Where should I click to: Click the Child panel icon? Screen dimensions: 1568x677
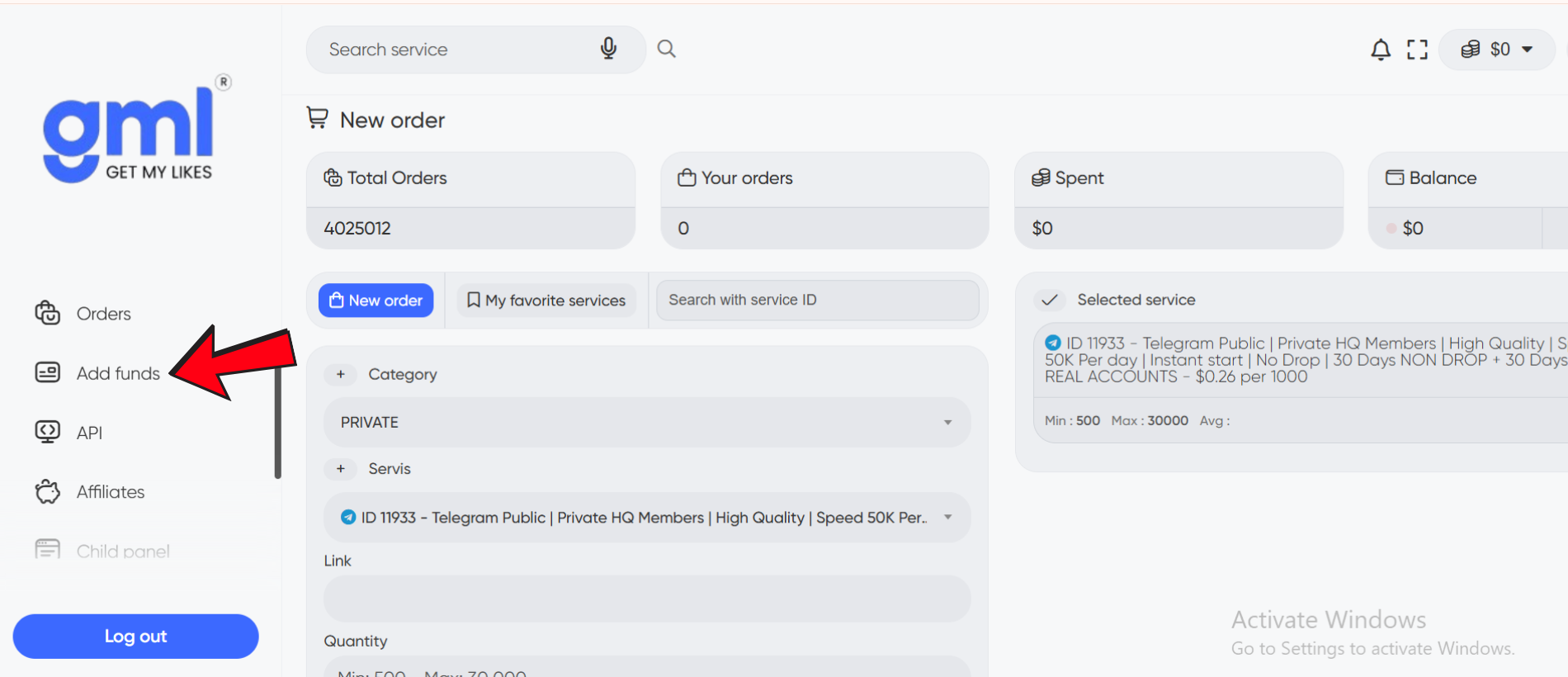pos(48,549)
